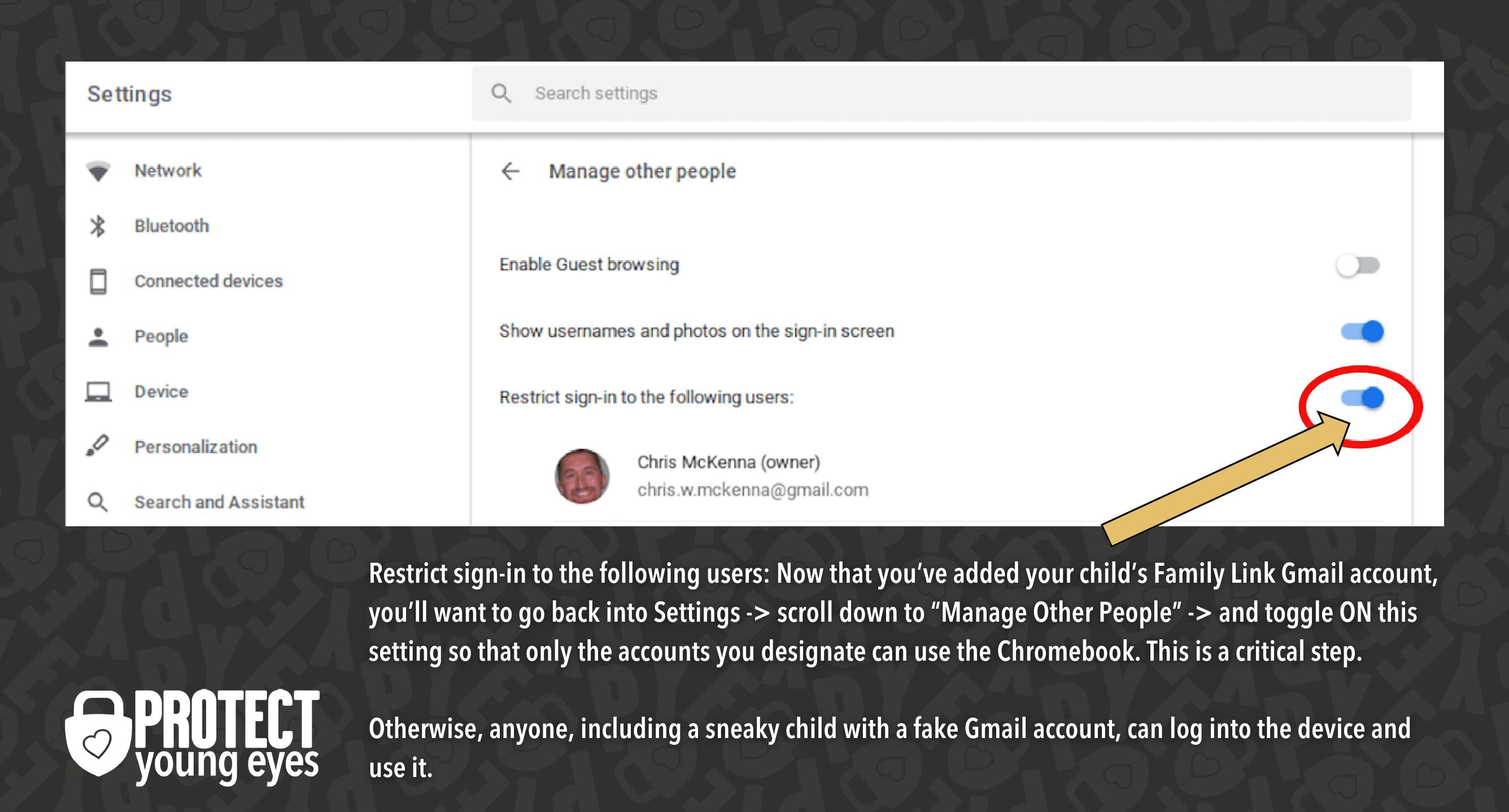Click the Search and Assistant magnifier icon
Screen dimensions: 1509x812
point(97,502)
